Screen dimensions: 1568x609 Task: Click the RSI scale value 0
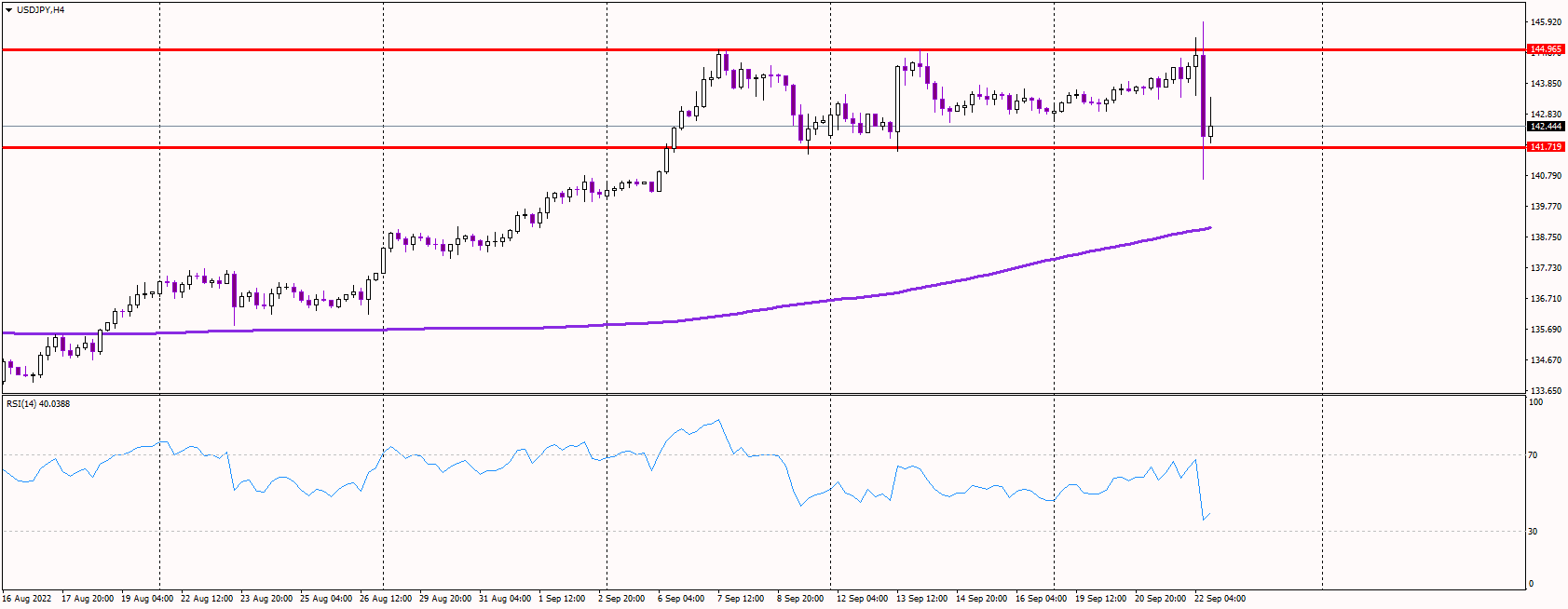(x=1532, y=585)
